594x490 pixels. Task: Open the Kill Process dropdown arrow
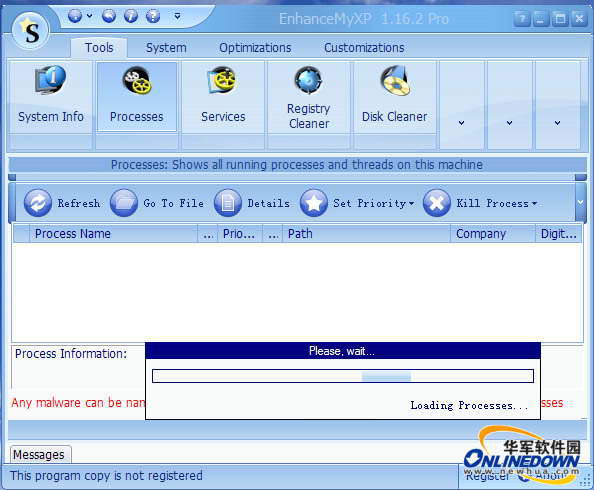[534, 204]
